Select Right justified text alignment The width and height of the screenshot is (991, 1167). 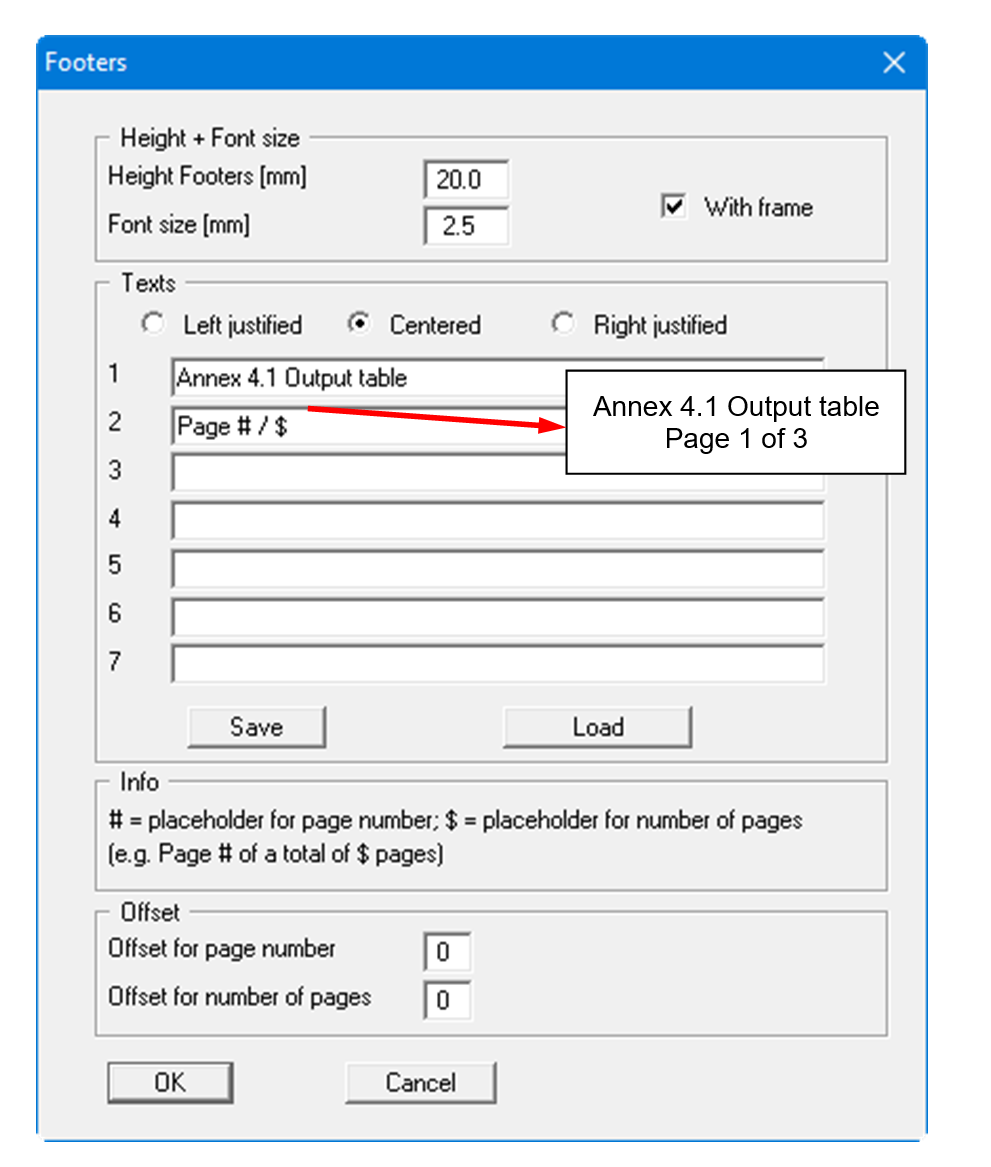[564, 324]
